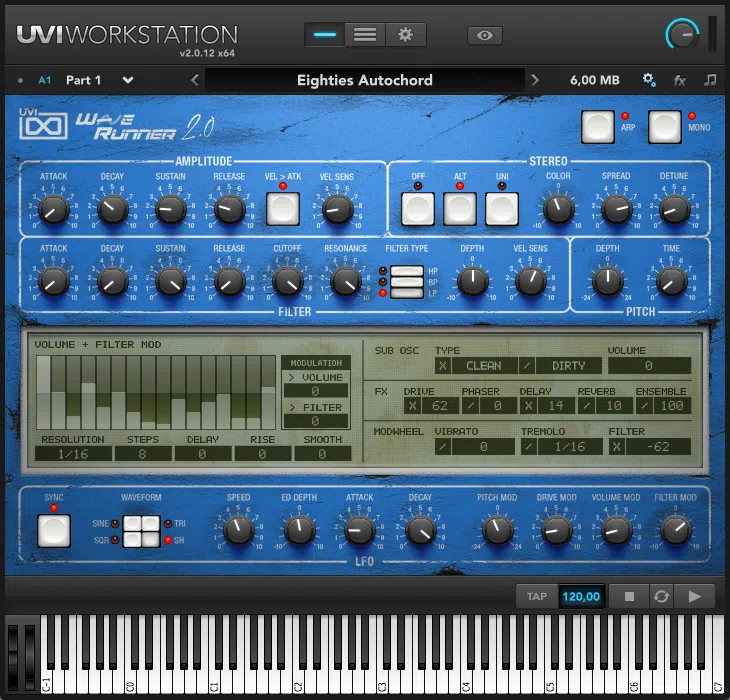
Task: Go to the next preset arrow
Action: (x=535, y=80)
